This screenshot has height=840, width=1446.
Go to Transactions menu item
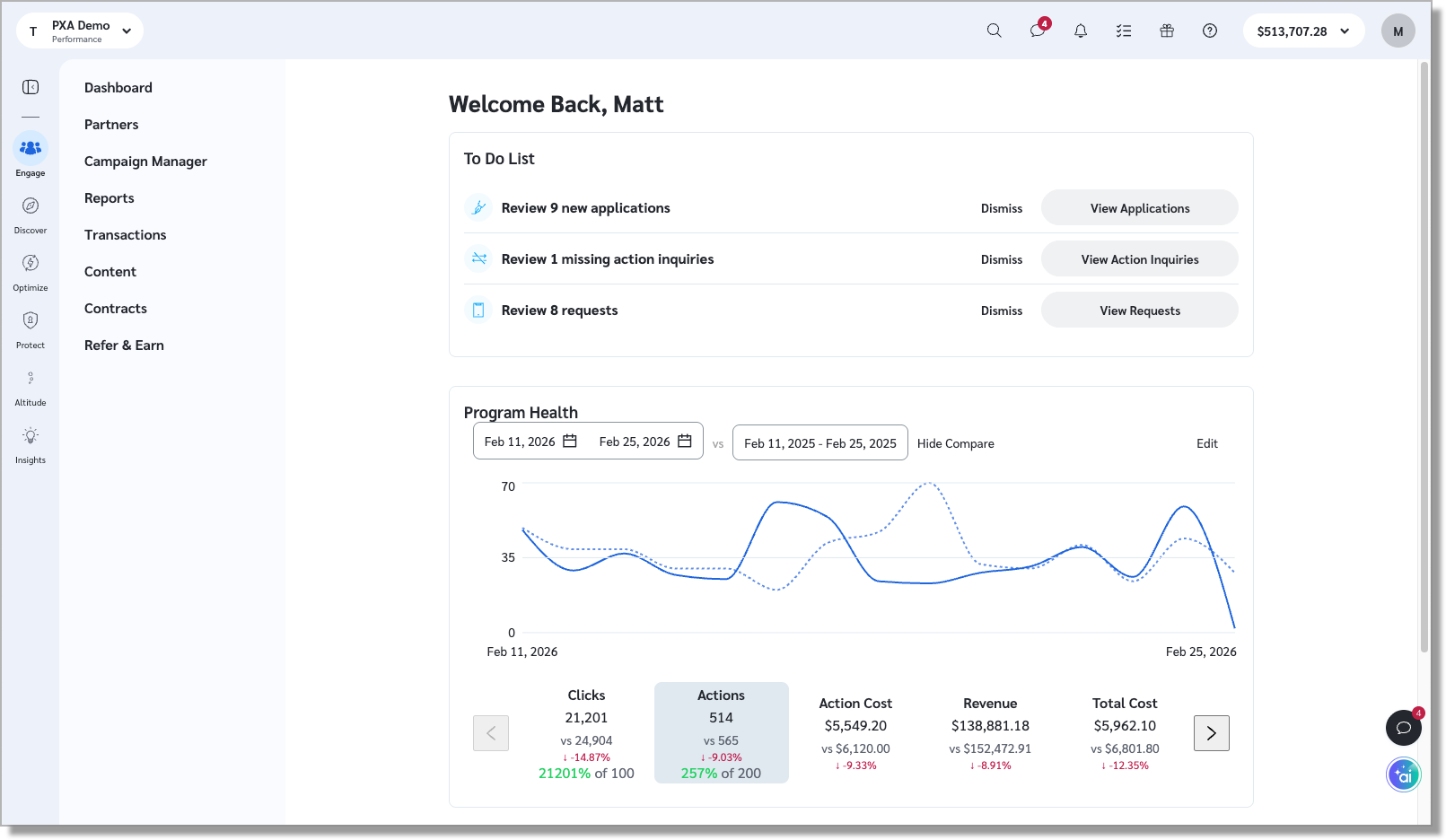coord(126,235)
